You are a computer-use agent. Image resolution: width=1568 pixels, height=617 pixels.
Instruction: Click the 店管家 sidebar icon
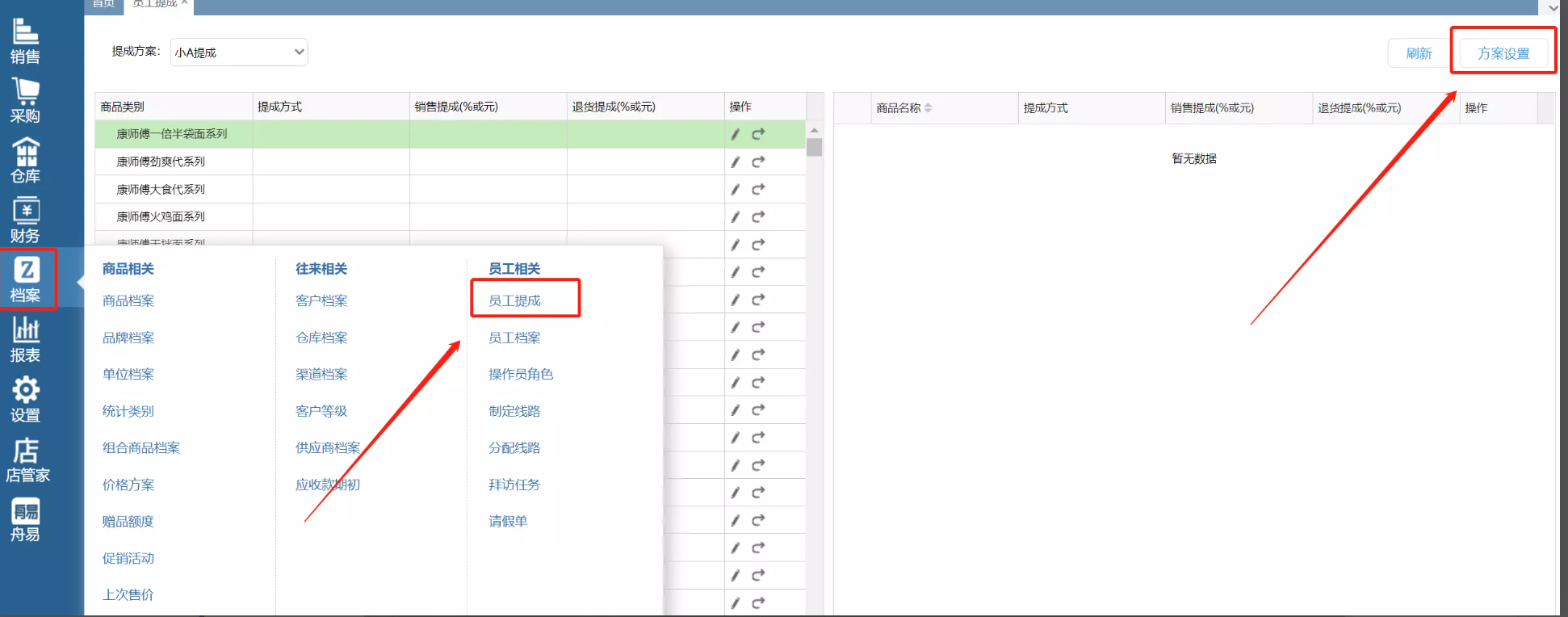point(27,459)
